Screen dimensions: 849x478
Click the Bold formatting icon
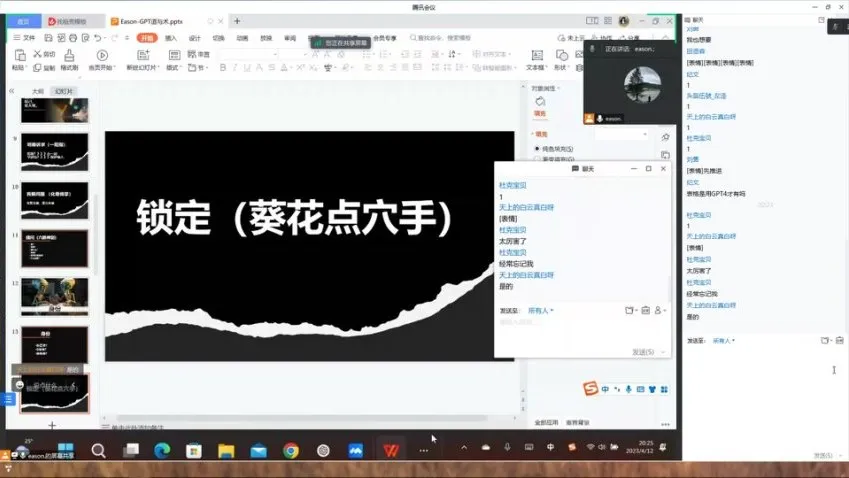click(x=222, y=68)
